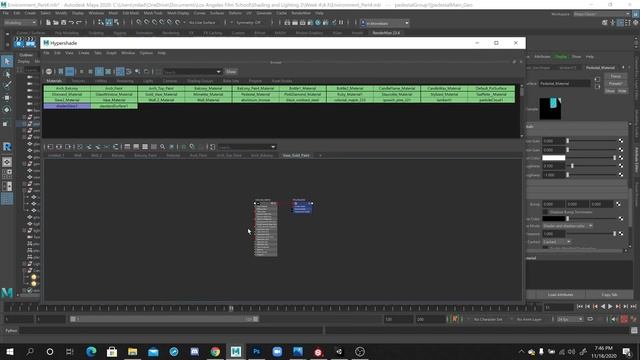Open the browser search filter dropdown
The width and height of the screenshot is (640, 360).
point(218,72)
